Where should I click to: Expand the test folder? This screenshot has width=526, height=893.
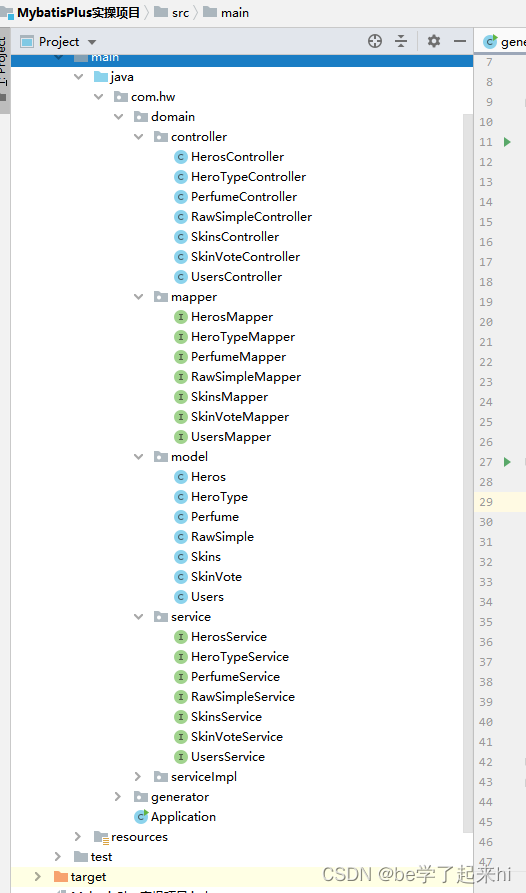[58, 857]
